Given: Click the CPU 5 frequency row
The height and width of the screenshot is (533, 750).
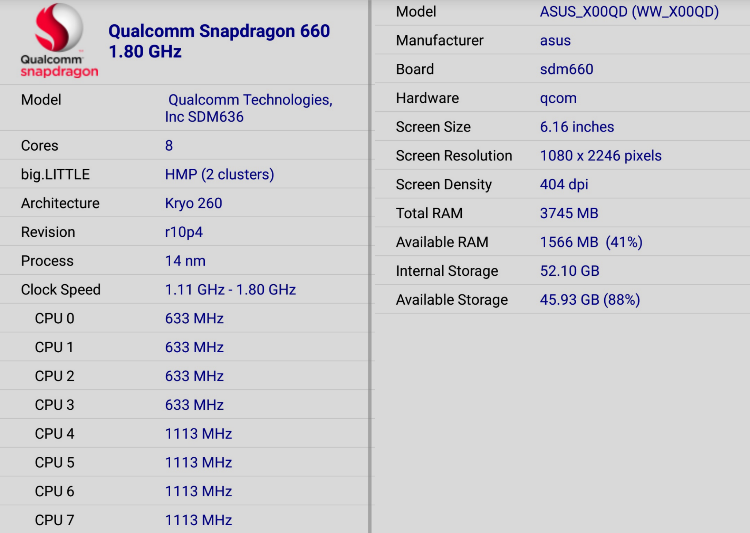Looking at the screenshot, I should tap(186, 462).
